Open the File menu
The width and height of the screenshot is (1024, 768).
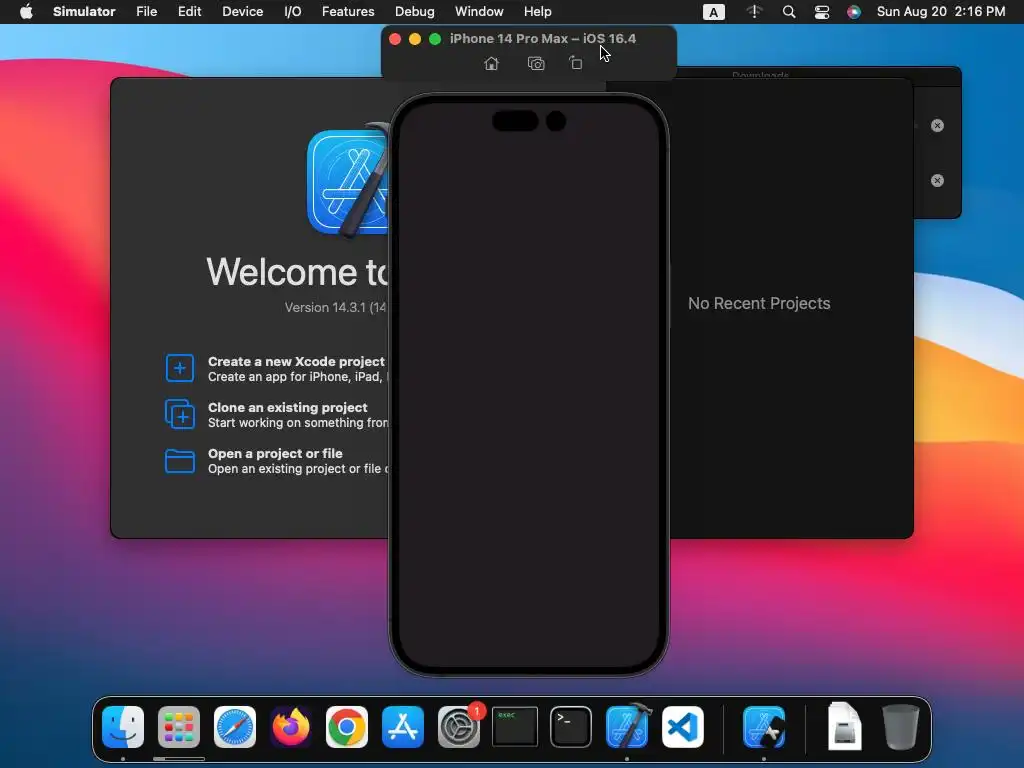pos(146,12)
